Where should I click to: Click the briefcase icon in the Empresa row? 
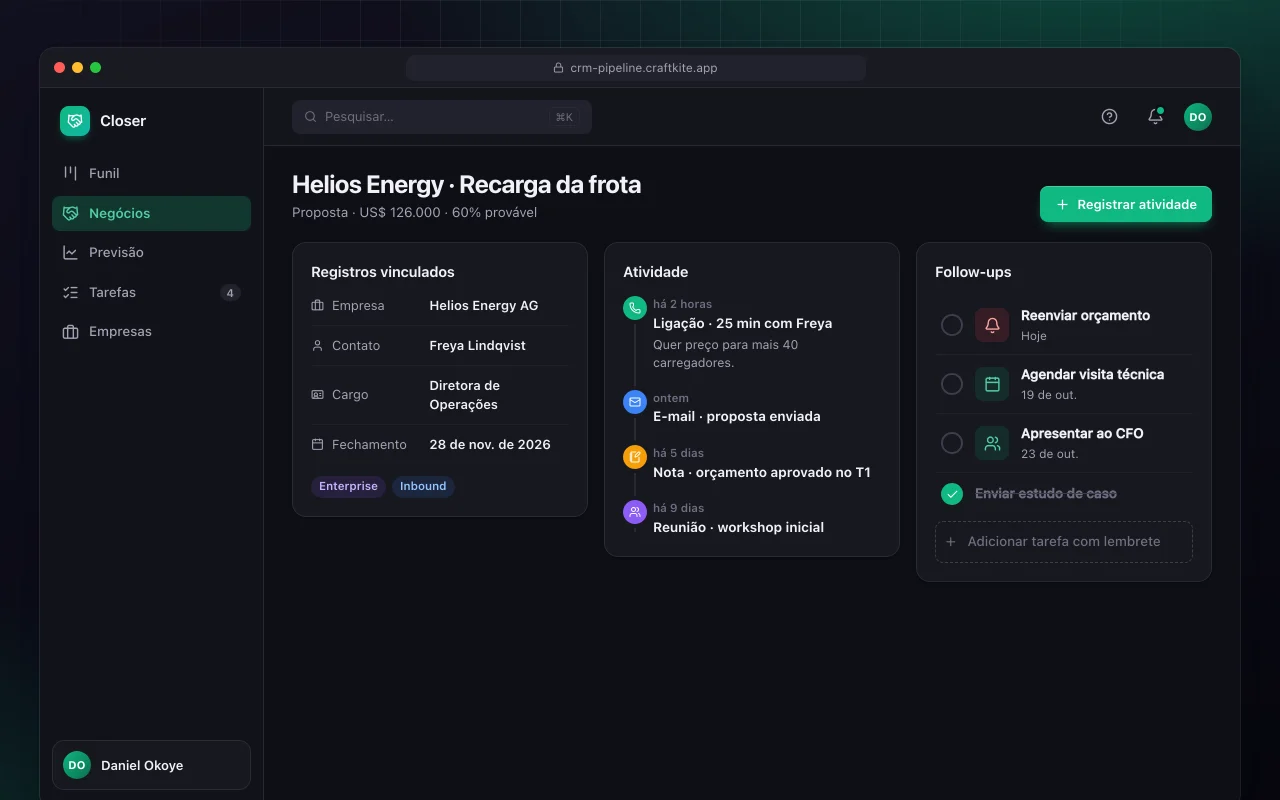click(318, 306)
